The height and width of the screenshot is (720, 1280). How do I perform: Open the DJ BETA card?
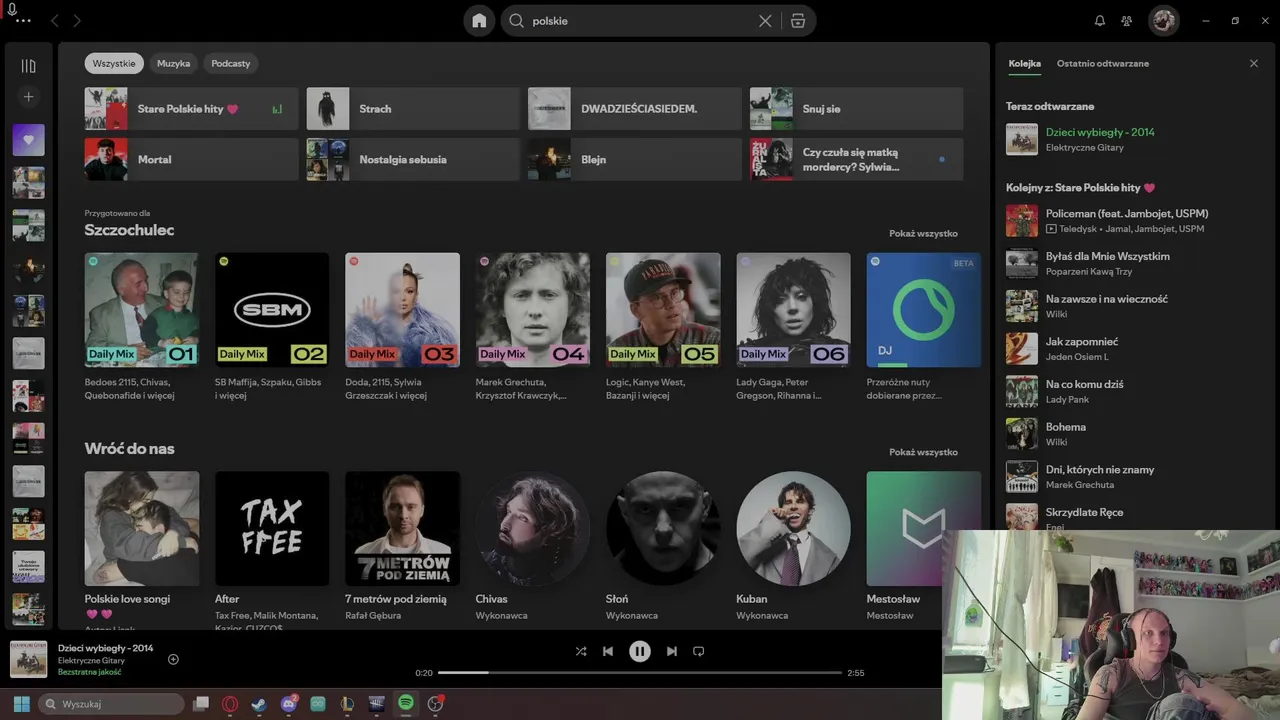(x=924, y=310)
